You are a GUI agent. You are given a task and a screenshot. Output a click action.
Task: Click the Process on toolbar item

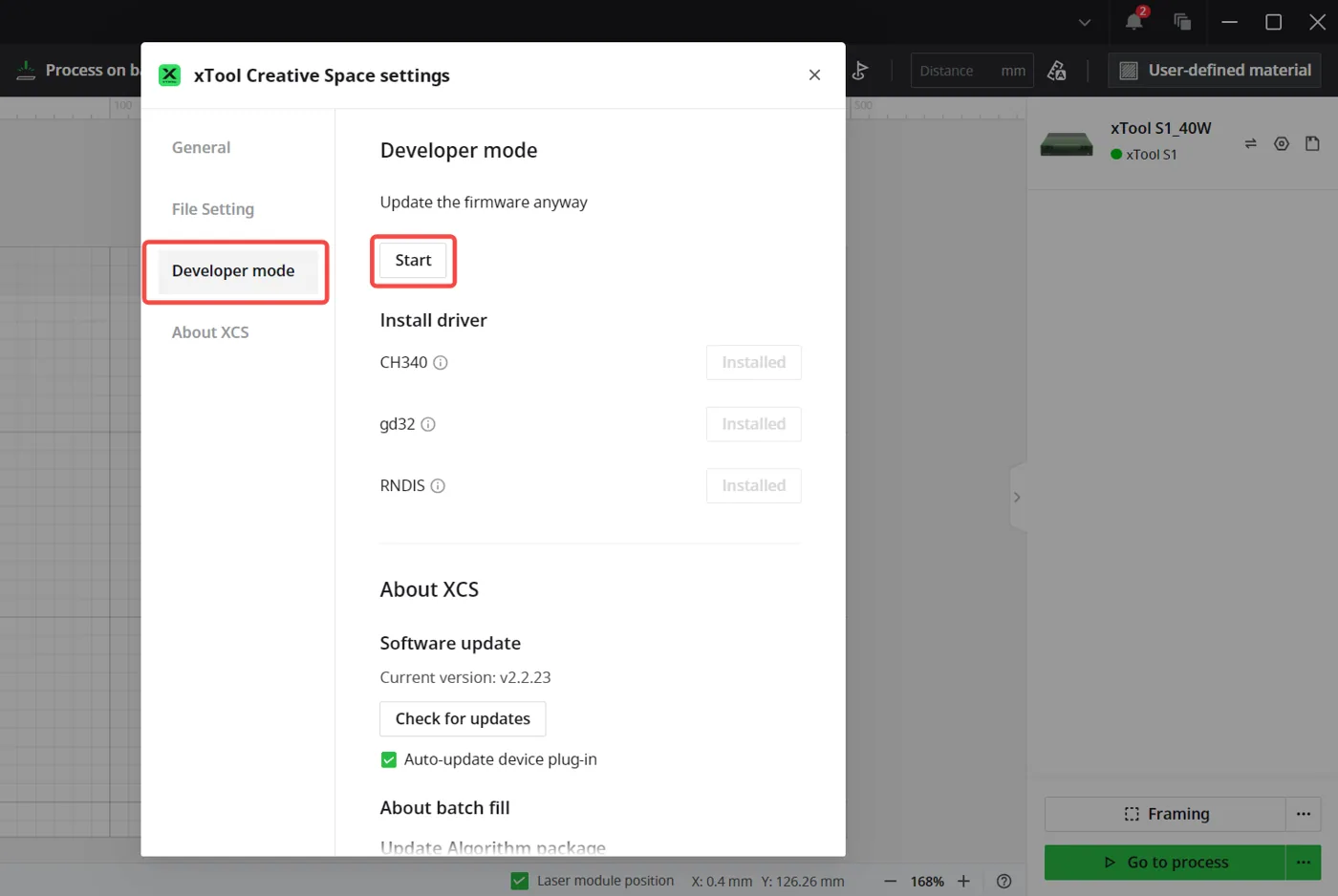(x=78, y=70)
